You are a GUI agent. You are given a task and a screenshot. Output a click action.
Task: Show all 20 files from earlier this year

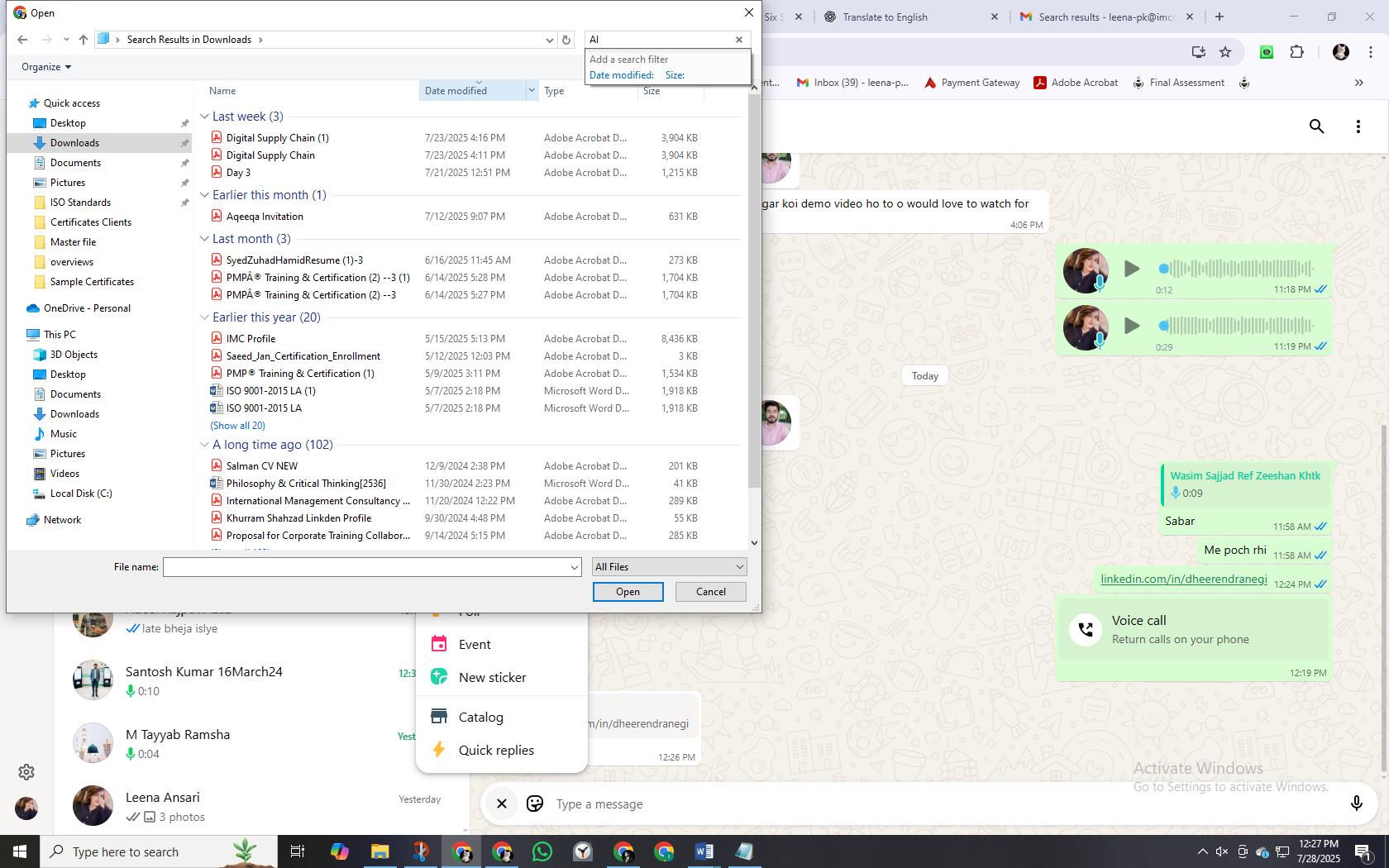click(x=237, y=426)
